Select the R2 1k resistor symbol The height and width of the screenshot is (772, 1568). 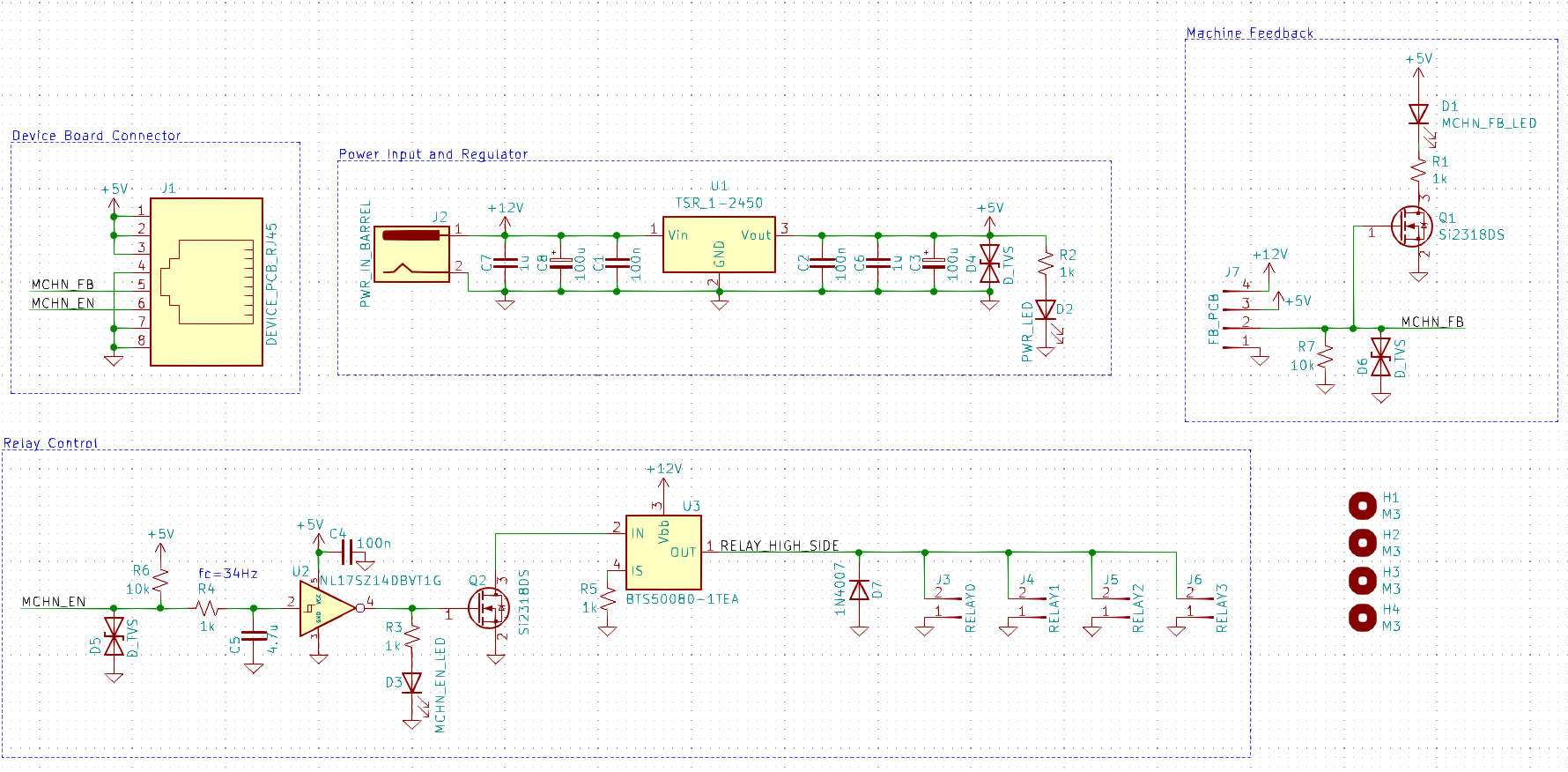coord(1046,263)
